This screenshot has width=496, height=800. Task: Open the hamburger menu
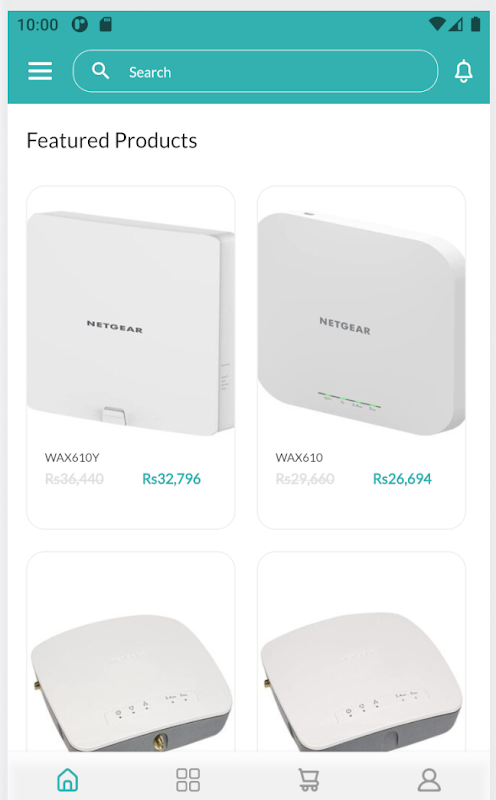[40, 71]
